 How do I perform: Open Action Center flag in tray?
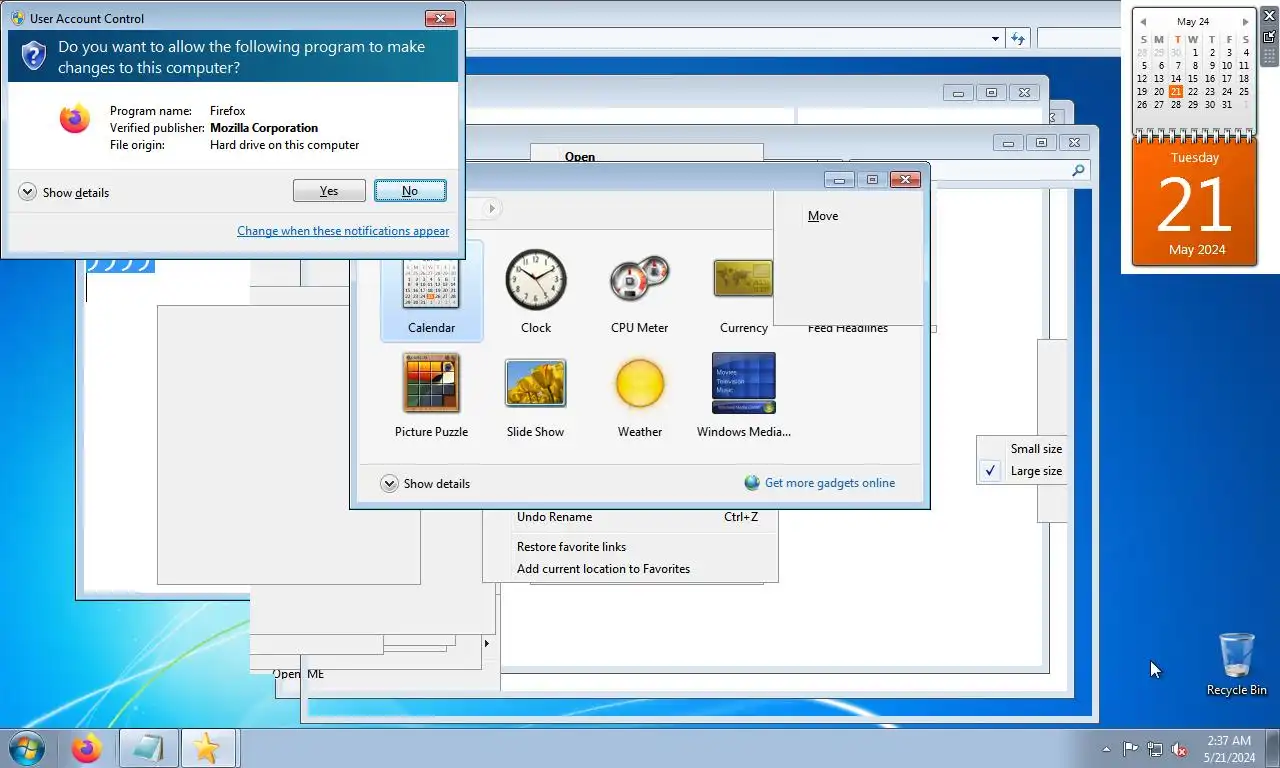(x=1130, y=749)
